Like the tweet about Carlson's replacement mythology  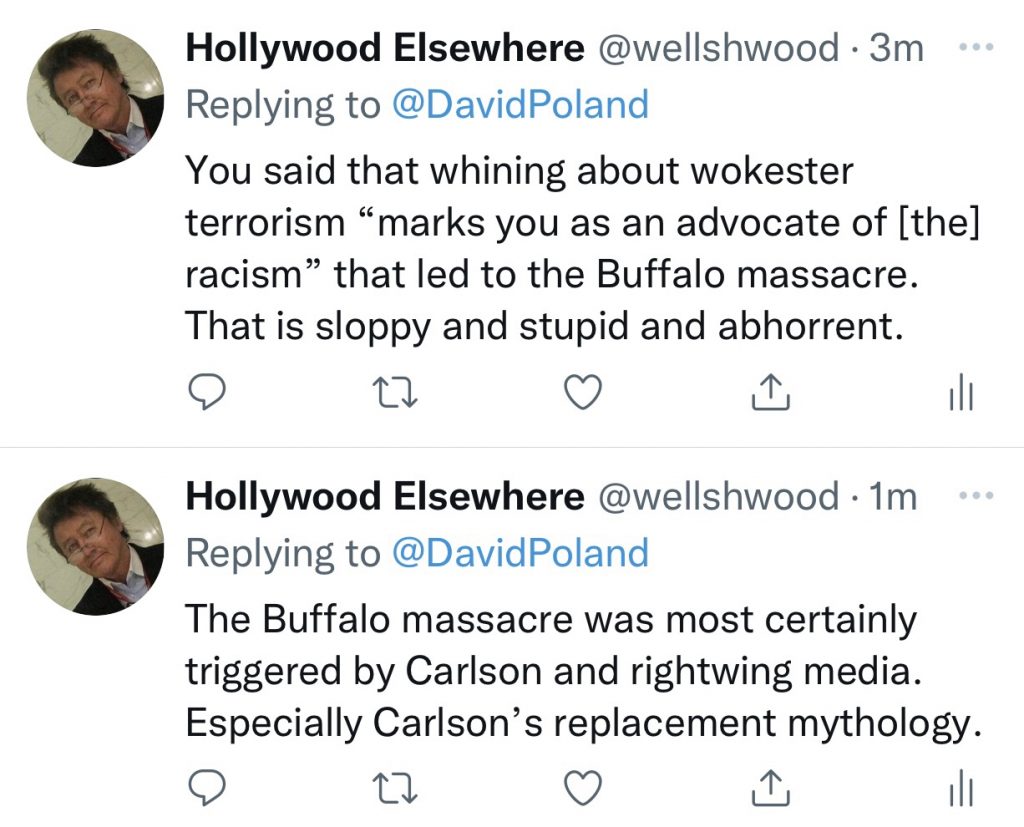click(583, 787)
